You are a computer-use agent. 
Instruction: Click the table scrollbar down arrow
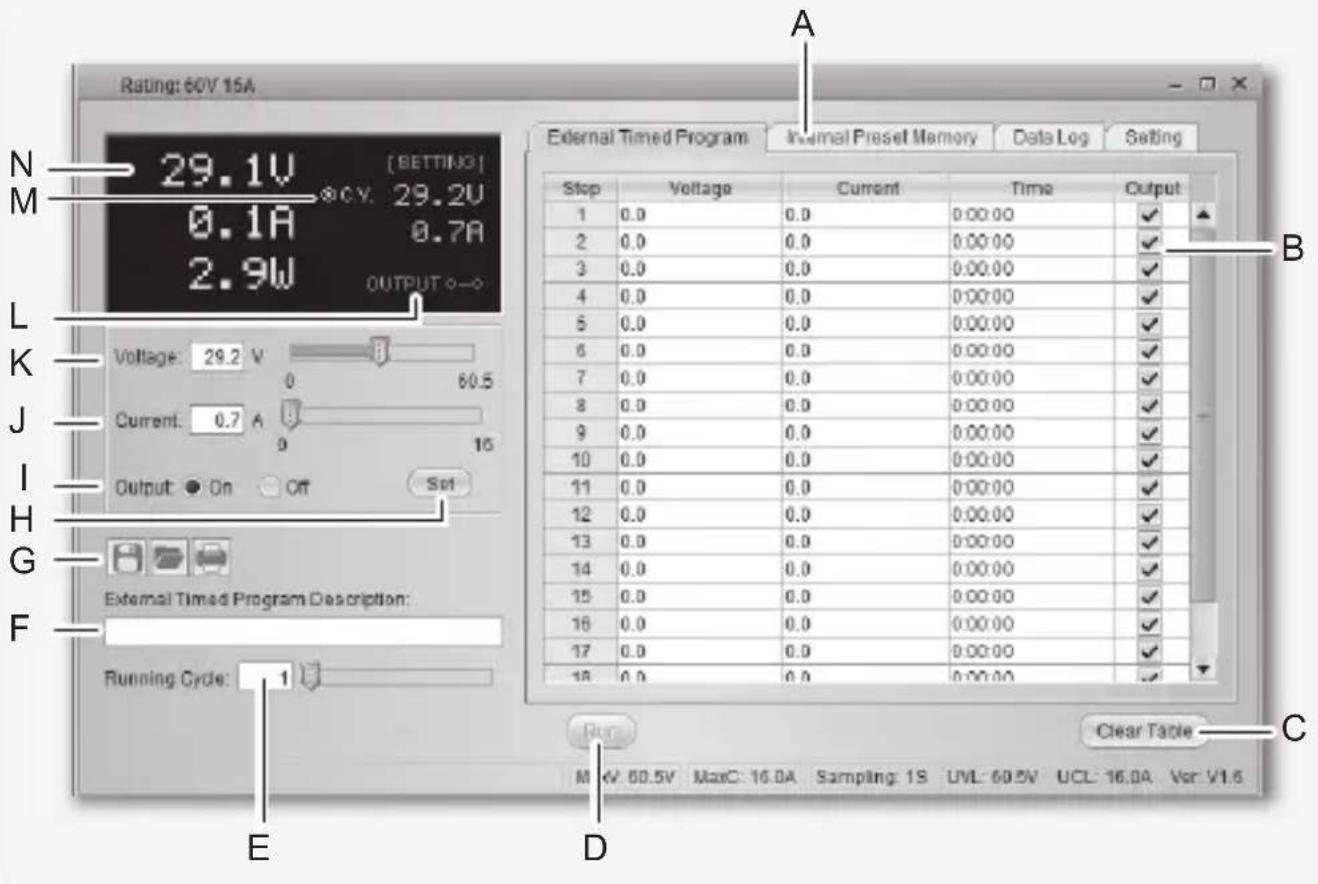pyautogui.click(x=1202, y=668)
